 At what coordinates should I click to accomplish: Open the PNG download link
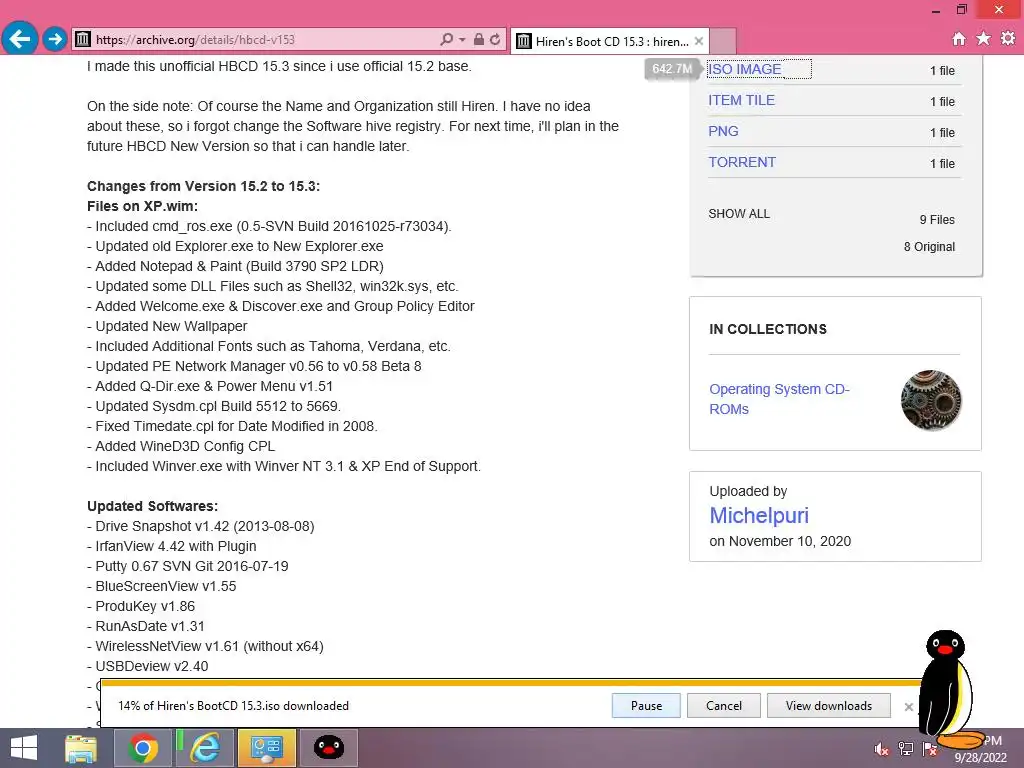[724, 131]
